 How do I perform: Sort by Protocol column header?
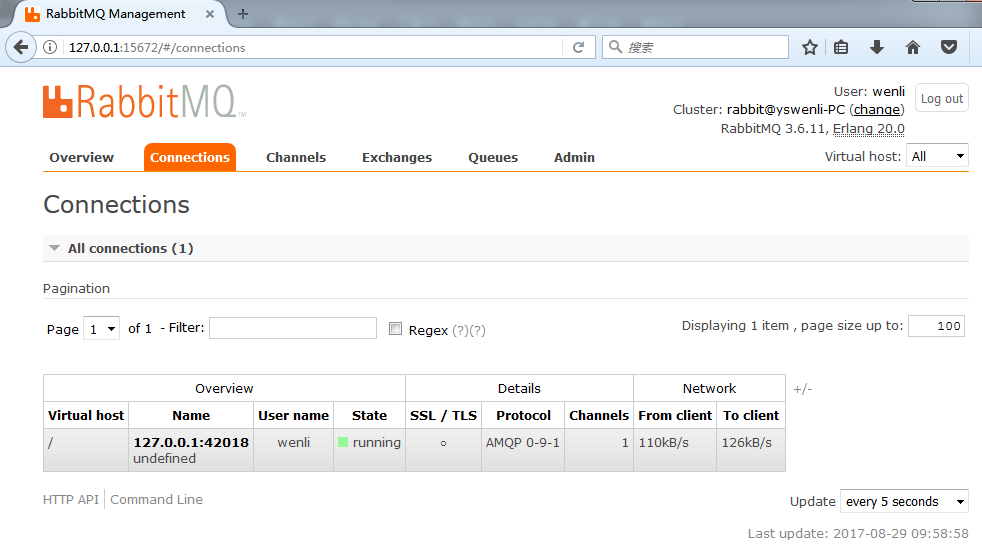tap(523, 415)
